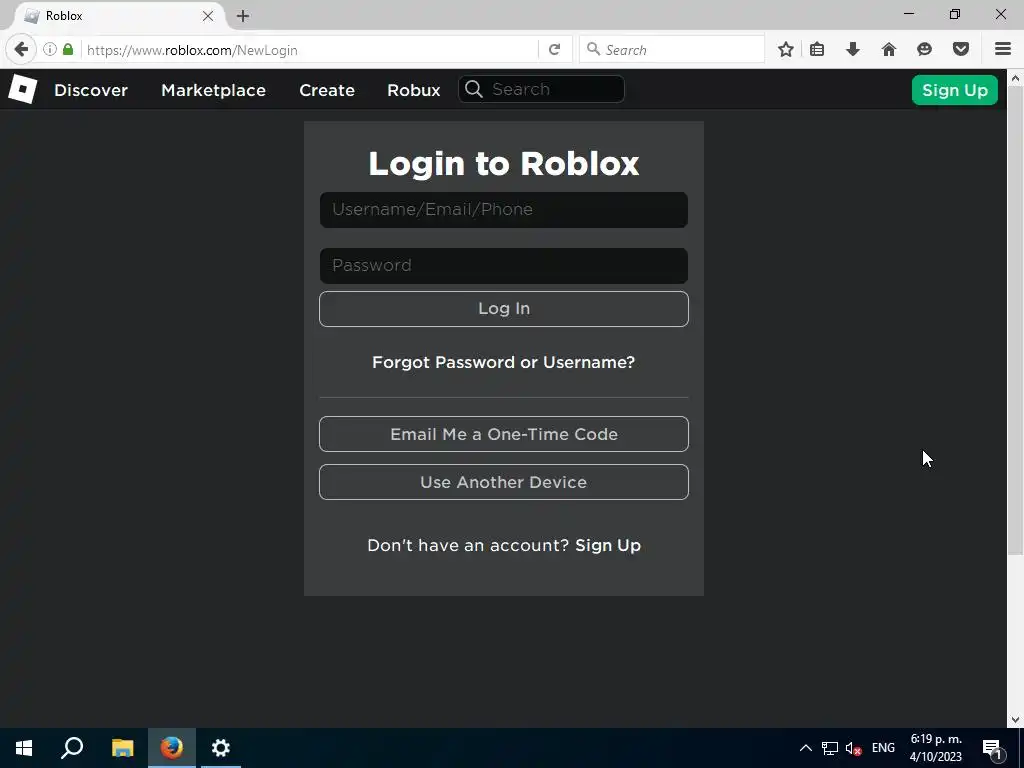Viewport: 1024px width, 768px height.
Task: Open the Windows Start menu
Action: tap(24, 748)
